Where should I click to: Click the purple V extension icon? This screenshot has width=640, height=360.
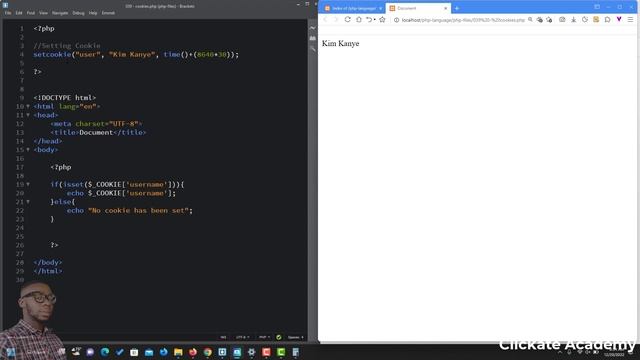(619, 20)
